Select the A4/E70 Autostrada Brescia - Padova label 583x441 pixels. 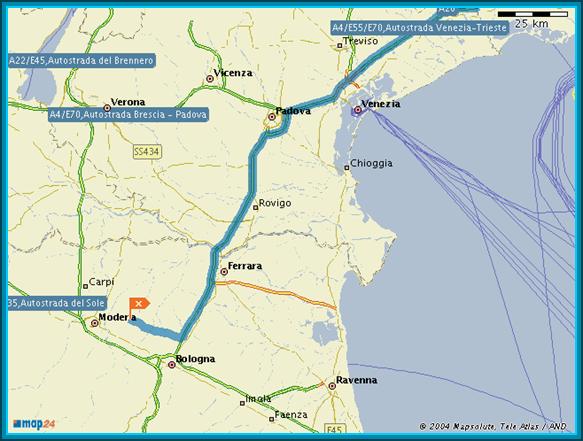(128, 115)
